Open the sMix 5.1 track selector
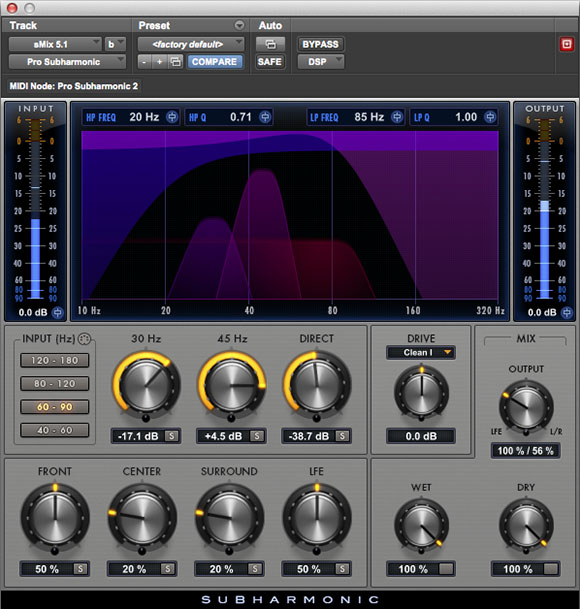The width and height of the screenshot is (580, 609). [x=55, y=44]
